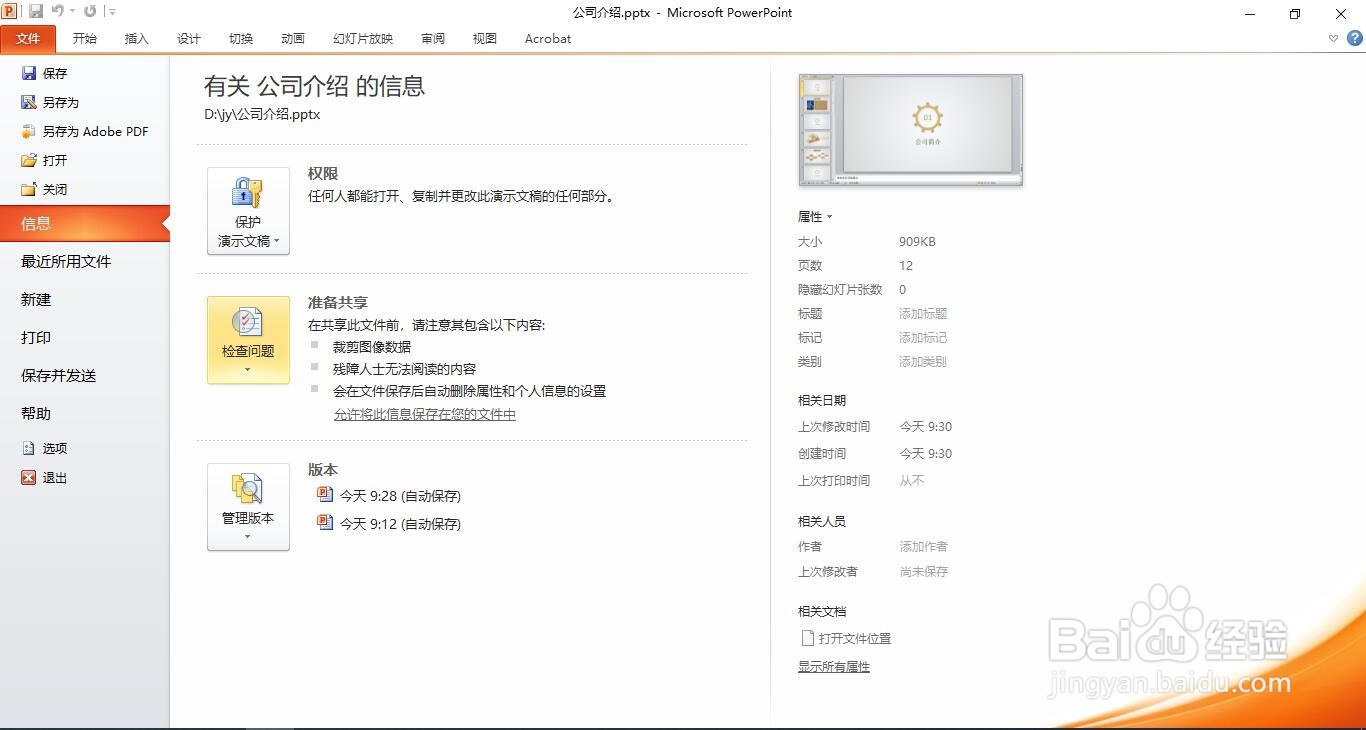Image resolution: width=1366 pixels, height=730 pixels.
Task: Click 添加标题 field to add a title
Action: (923, 314)
